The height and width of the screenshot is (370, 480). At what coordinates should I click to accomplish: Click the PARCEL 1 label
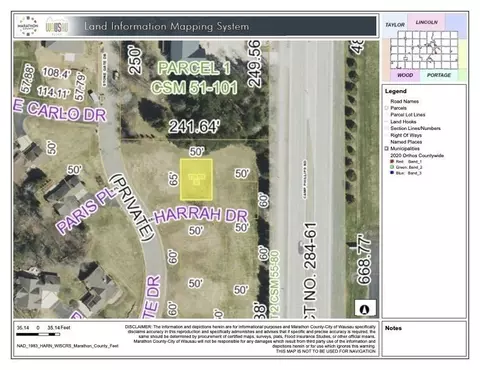[x=194, y=68]
